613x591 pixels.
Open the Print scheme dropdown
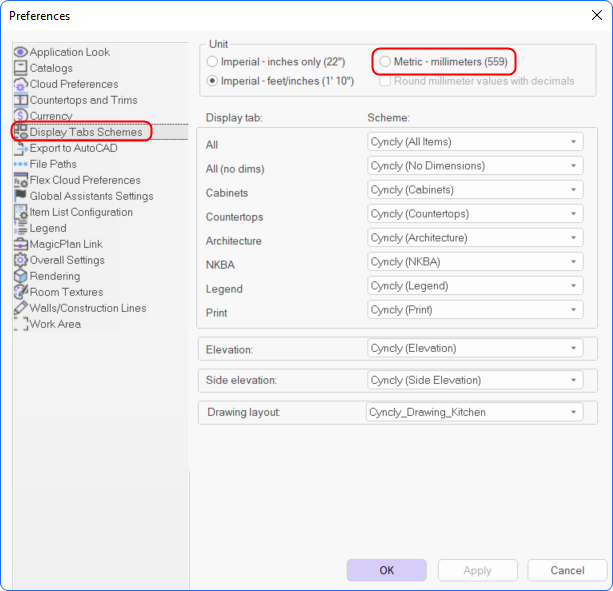pyautogui.click(x=475, y=310)
